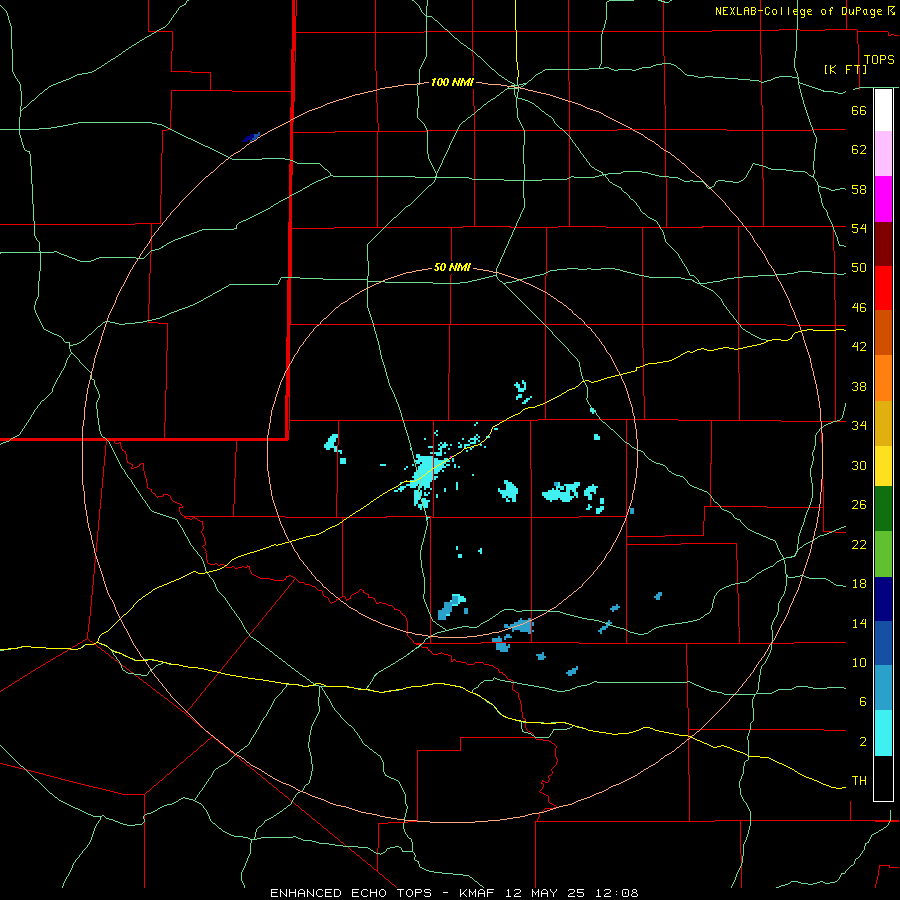Click the largest cyan echo at radar center
Viewport: 900px width, 900px height.
425,472
